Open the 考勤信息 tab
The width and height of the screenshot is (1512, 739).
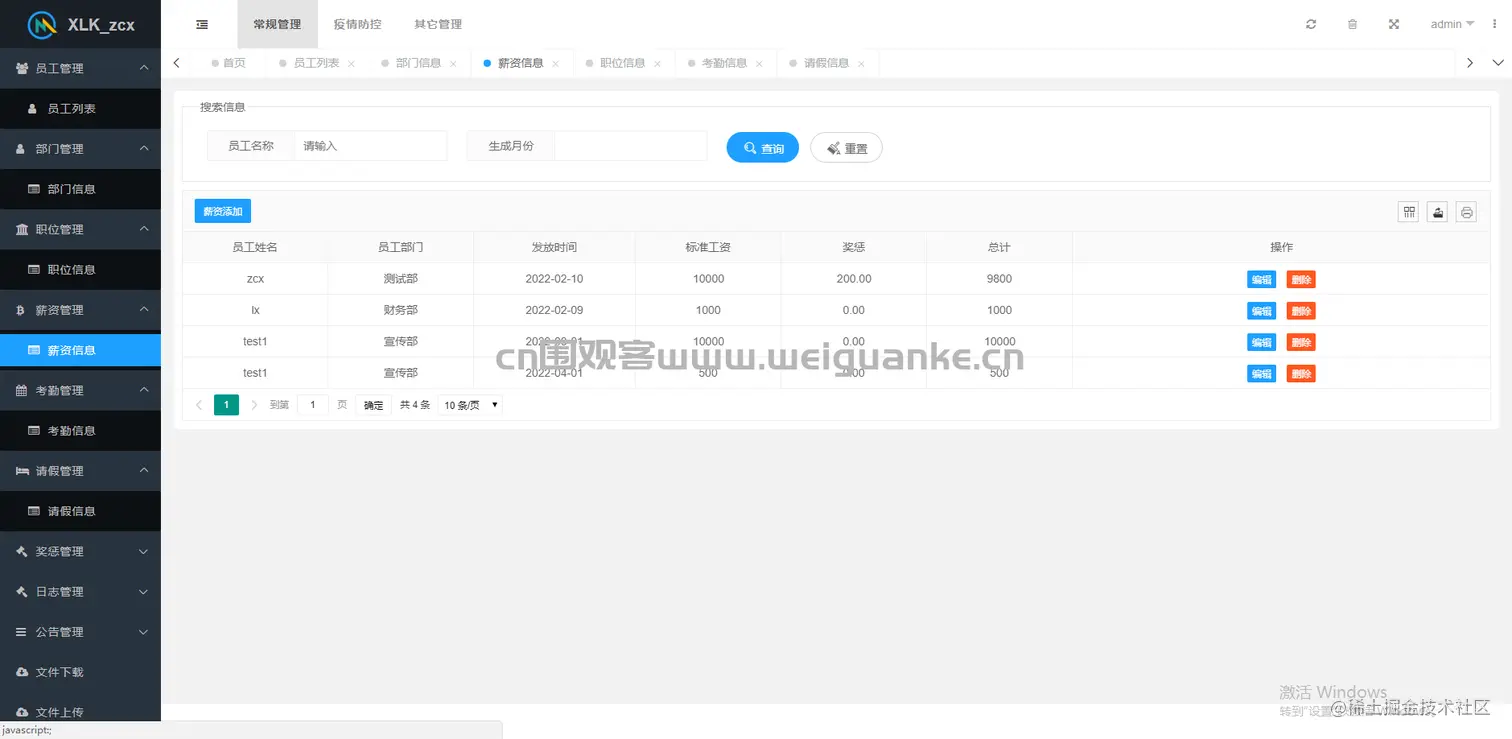click(724, 63)
